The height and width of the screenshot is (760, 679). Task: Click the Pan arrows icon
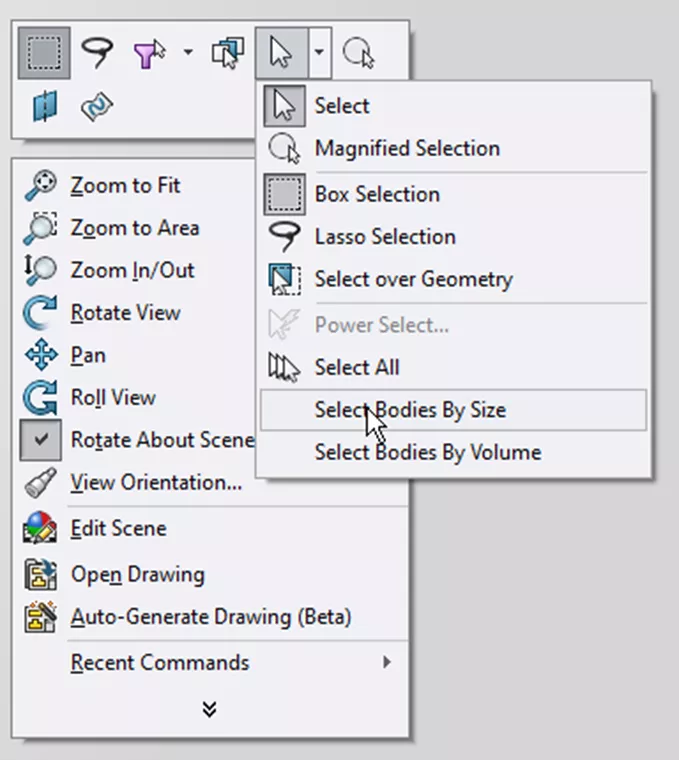tap(41, 356)
